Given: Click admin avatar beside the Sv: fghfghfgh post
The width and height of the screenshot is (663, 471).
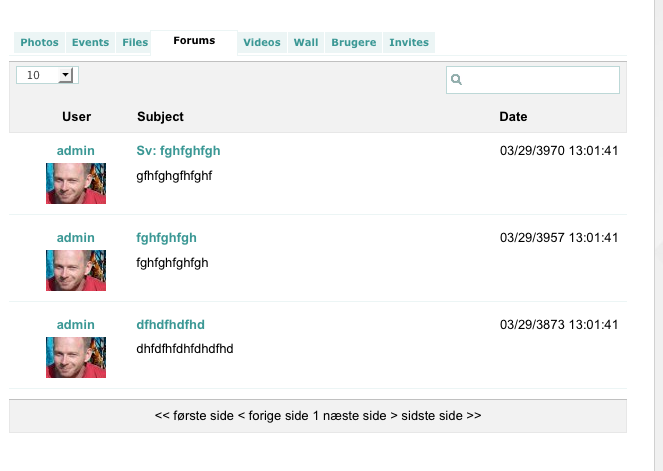Looking at the screenshot, I should point(76,183).
